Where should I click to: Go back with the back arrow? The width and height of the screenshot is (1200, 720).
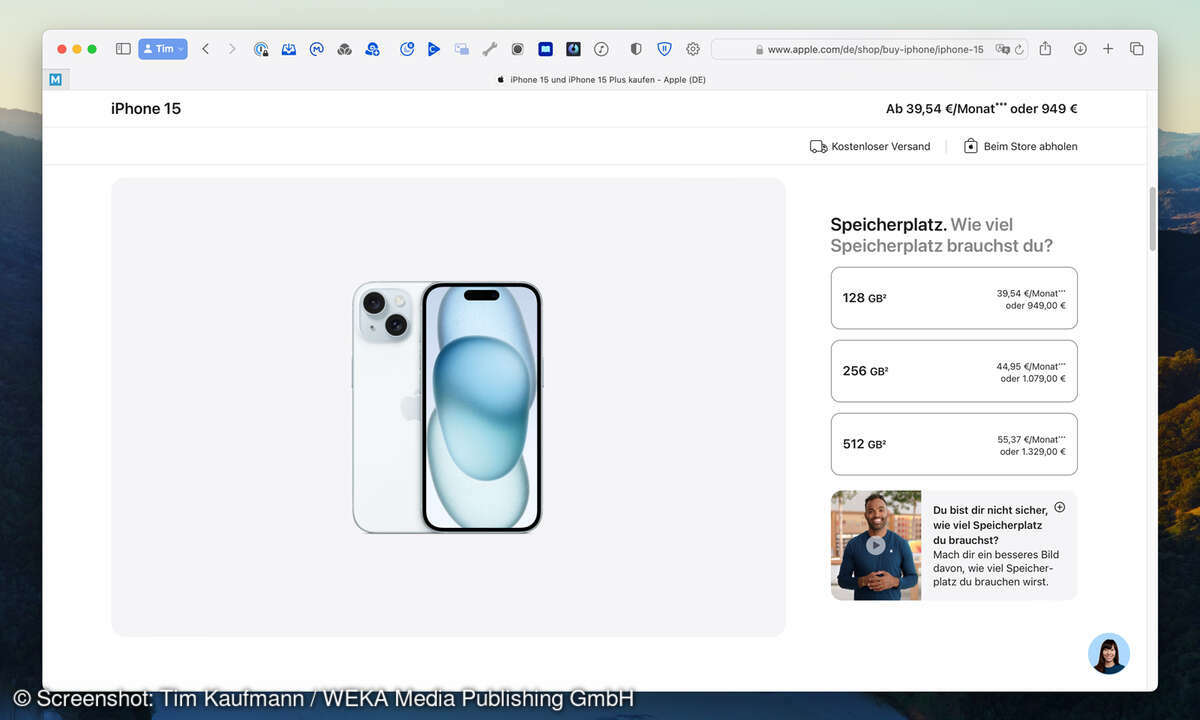pos(205,49)
